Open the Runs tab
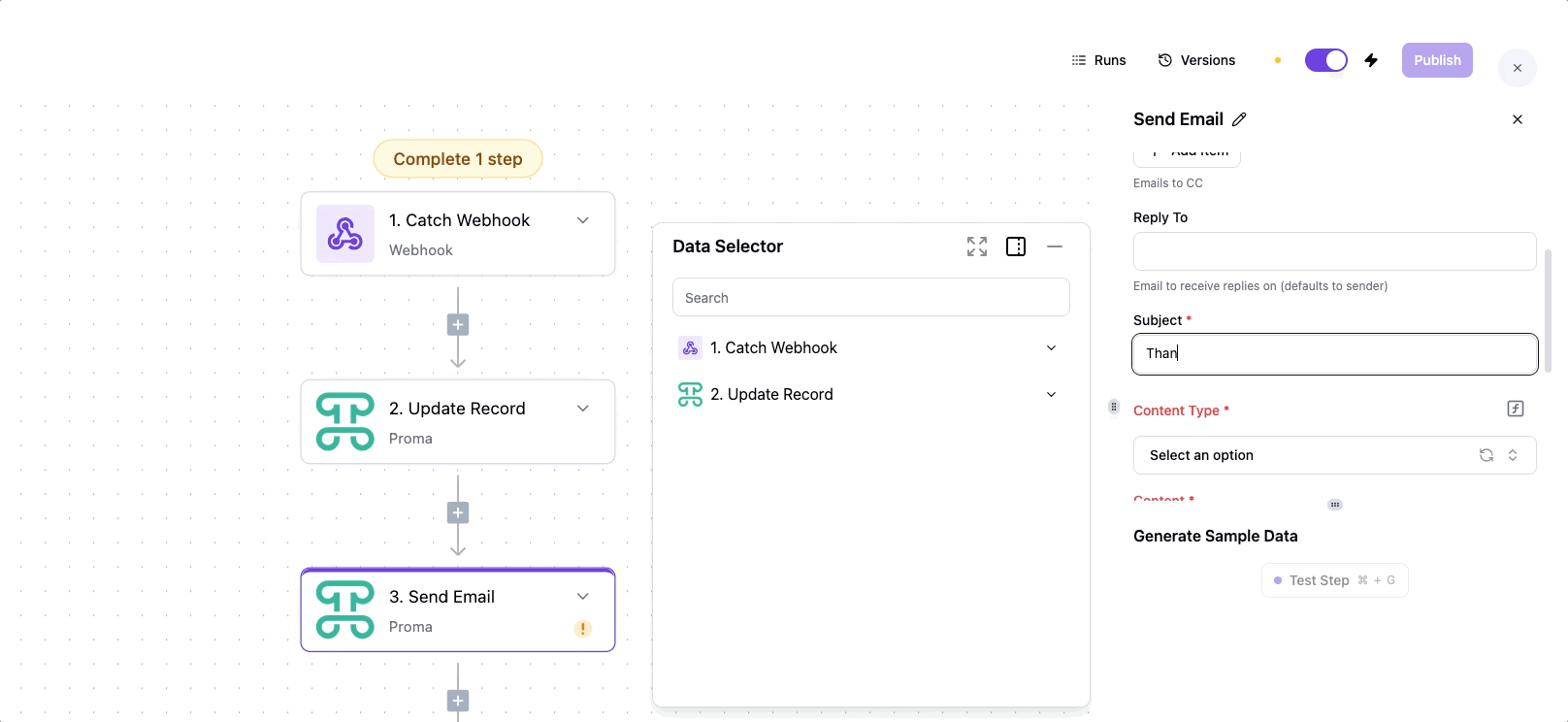This screenshot has height=722, width=1568. [1098, 60]
